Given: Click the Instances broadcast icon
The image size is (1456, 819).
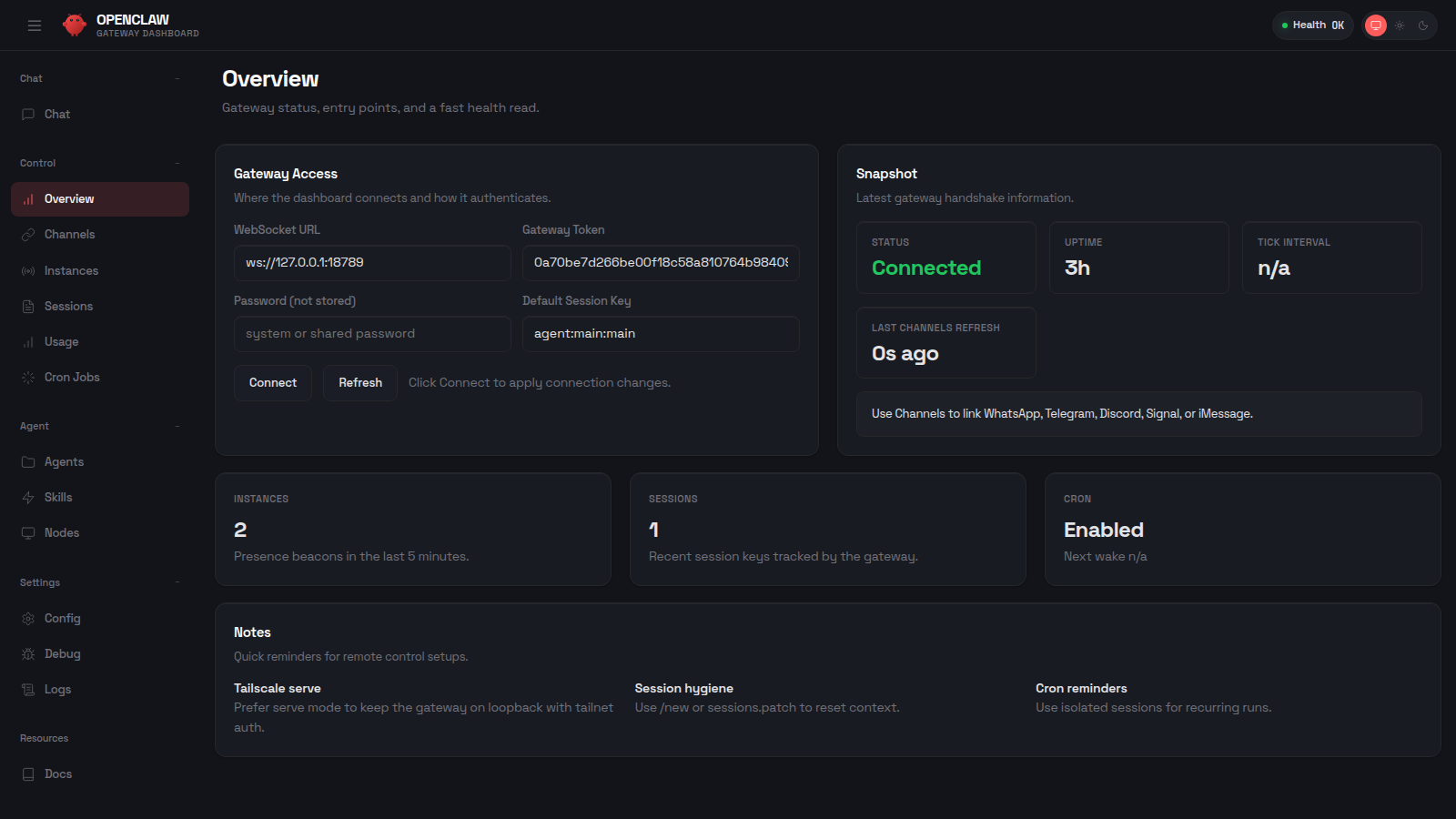Looking at the screenshot, I should click(28, 270).
